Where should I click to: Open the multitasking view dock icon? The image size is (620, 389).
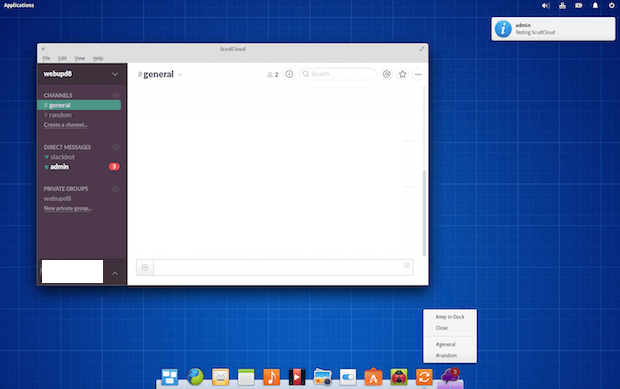pyautogui.click(x=170, y=377)
